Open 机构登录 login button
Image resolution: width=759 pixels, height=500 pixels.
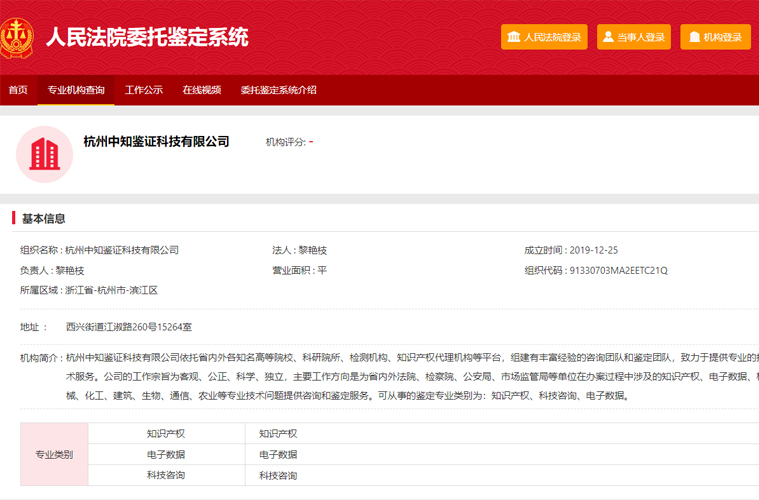(x=715, y=37)
